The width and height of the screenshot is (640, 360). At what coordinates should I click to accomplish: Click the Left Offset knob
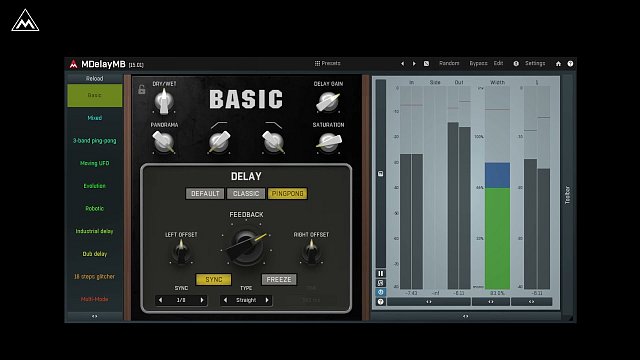181,252
